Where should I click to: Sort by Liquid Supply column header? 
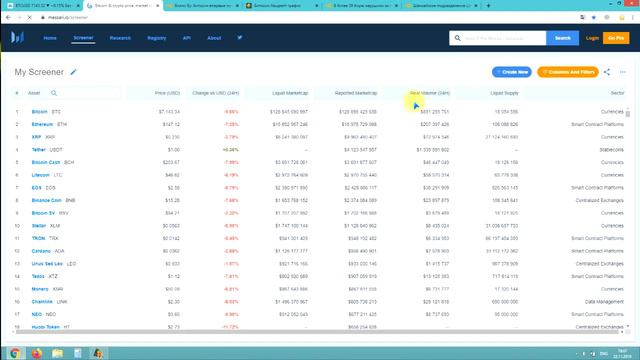[x=504, y=93]
